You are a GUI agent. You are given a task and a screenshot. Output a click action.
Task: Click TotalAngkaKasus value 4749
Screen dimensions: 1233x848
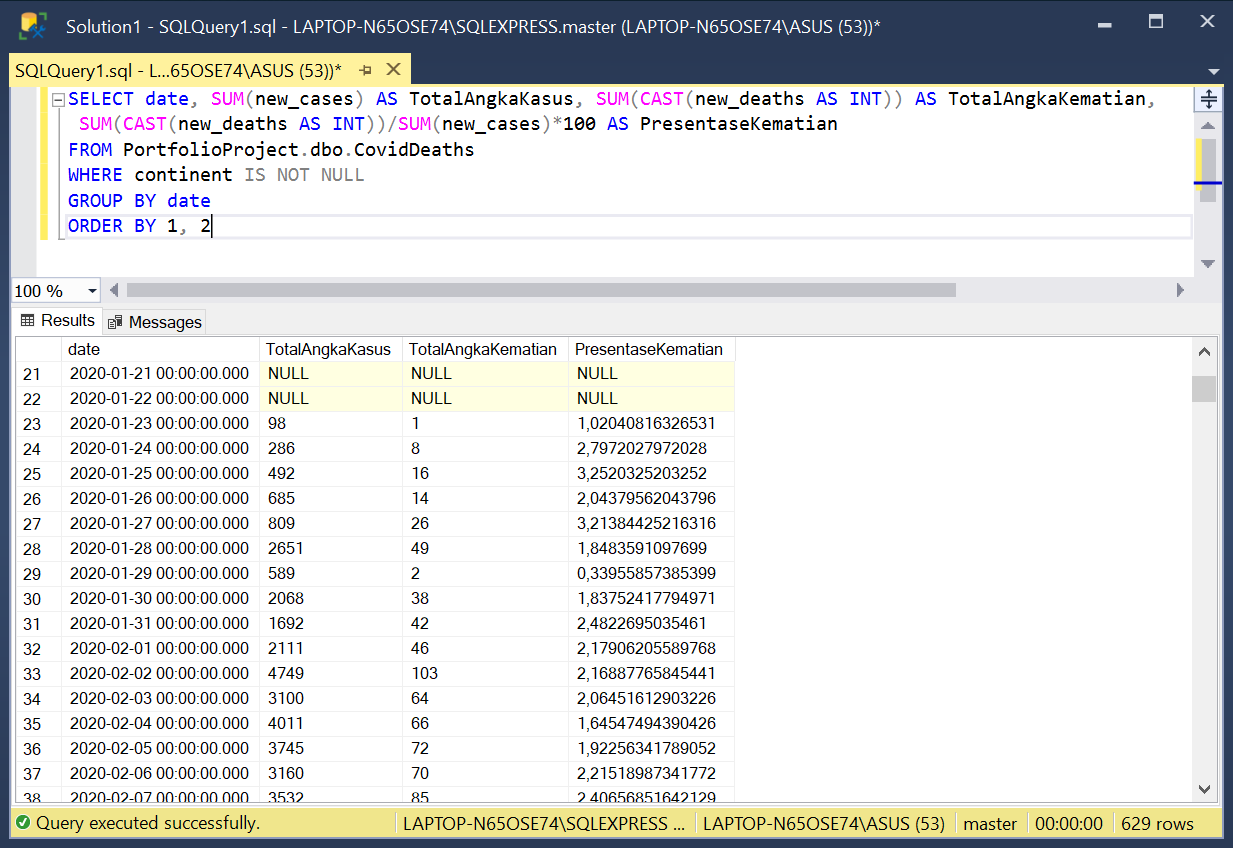click(x=330, y=674)
